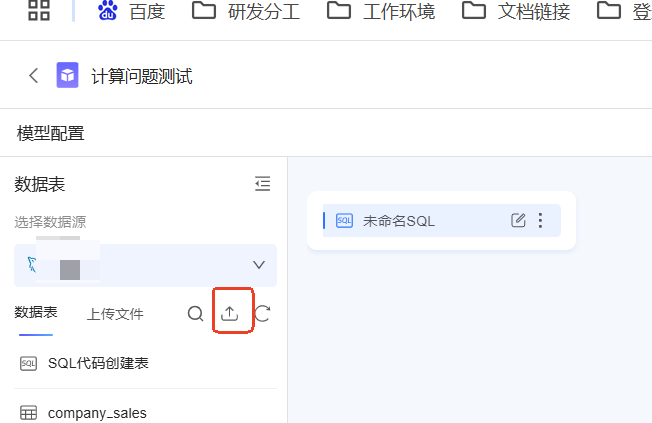Click the upload icon in red box
This screenshot has height=423, width=652.
pyautogui.click(x=230, y=314)
